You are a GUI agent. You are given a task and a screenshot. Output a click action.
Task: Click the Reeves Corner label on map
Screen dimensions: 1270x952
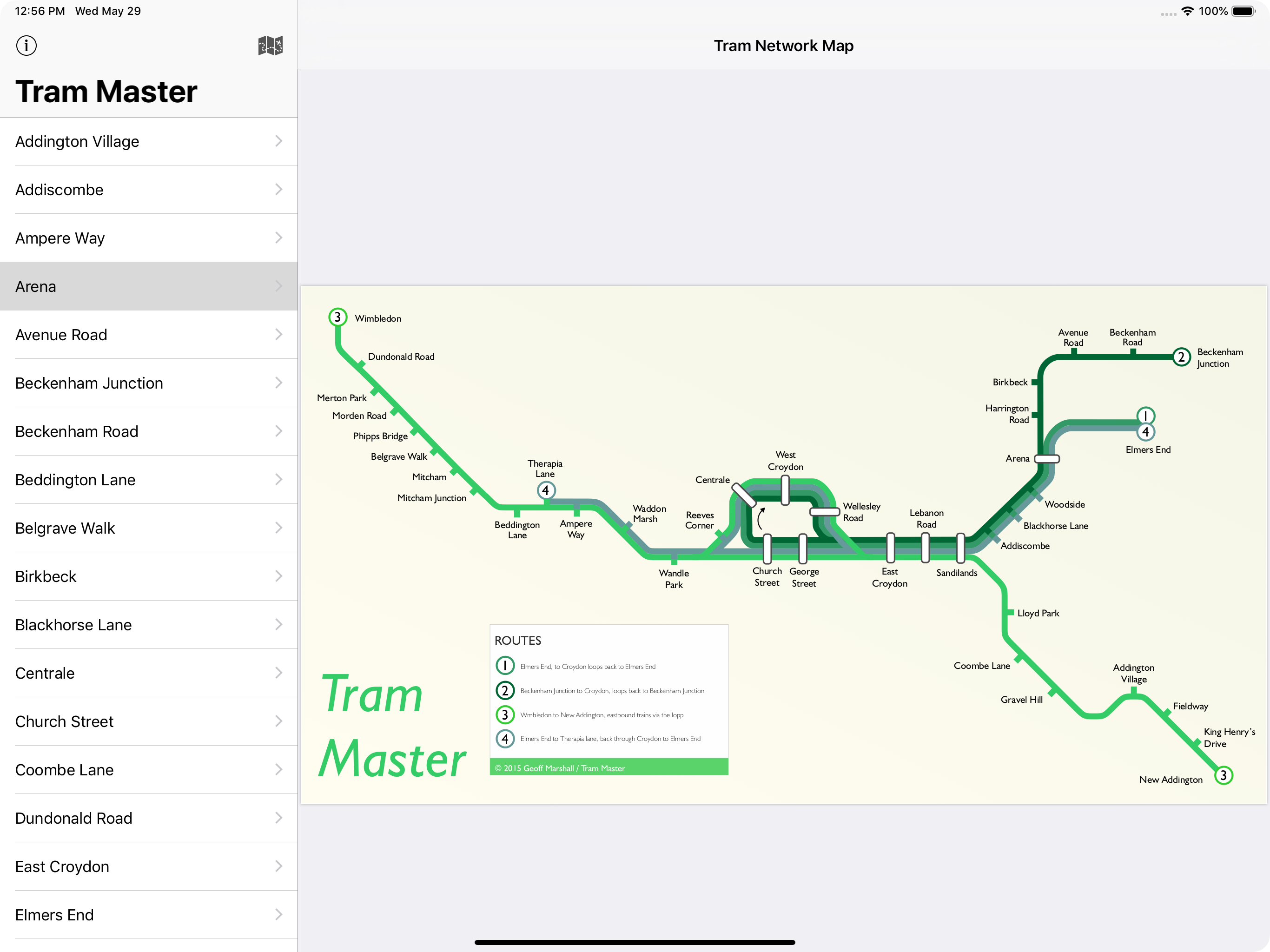pos(699,520)
